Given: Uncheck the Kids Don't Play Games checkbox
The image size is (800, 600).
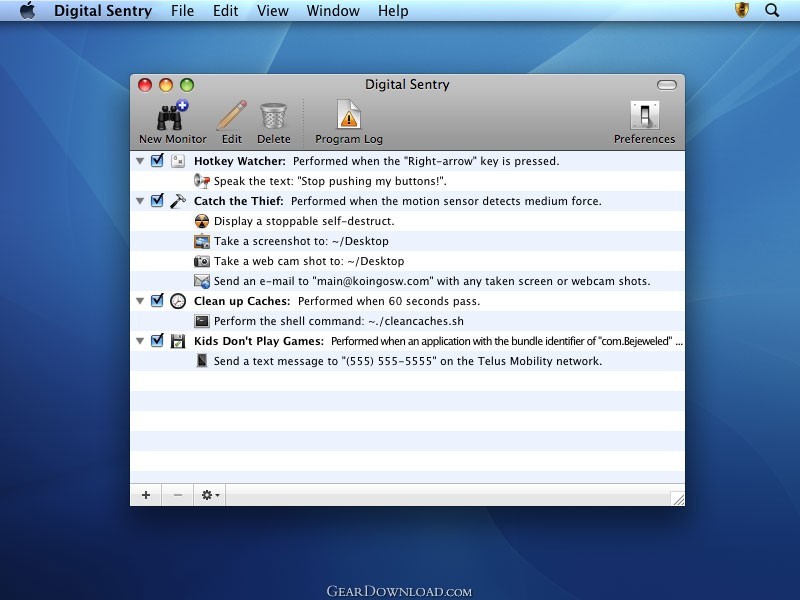Looking at the screenshot, I should tap(157, 340).
